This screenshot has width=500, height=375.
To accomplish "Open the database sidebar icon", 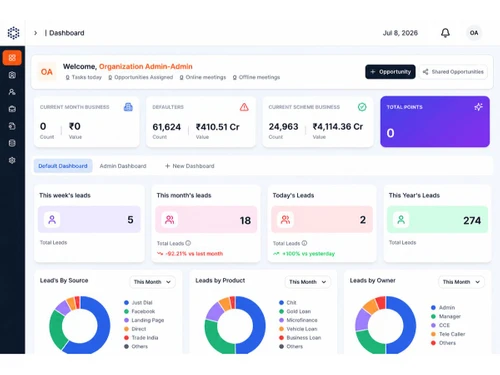I will 12,143.
